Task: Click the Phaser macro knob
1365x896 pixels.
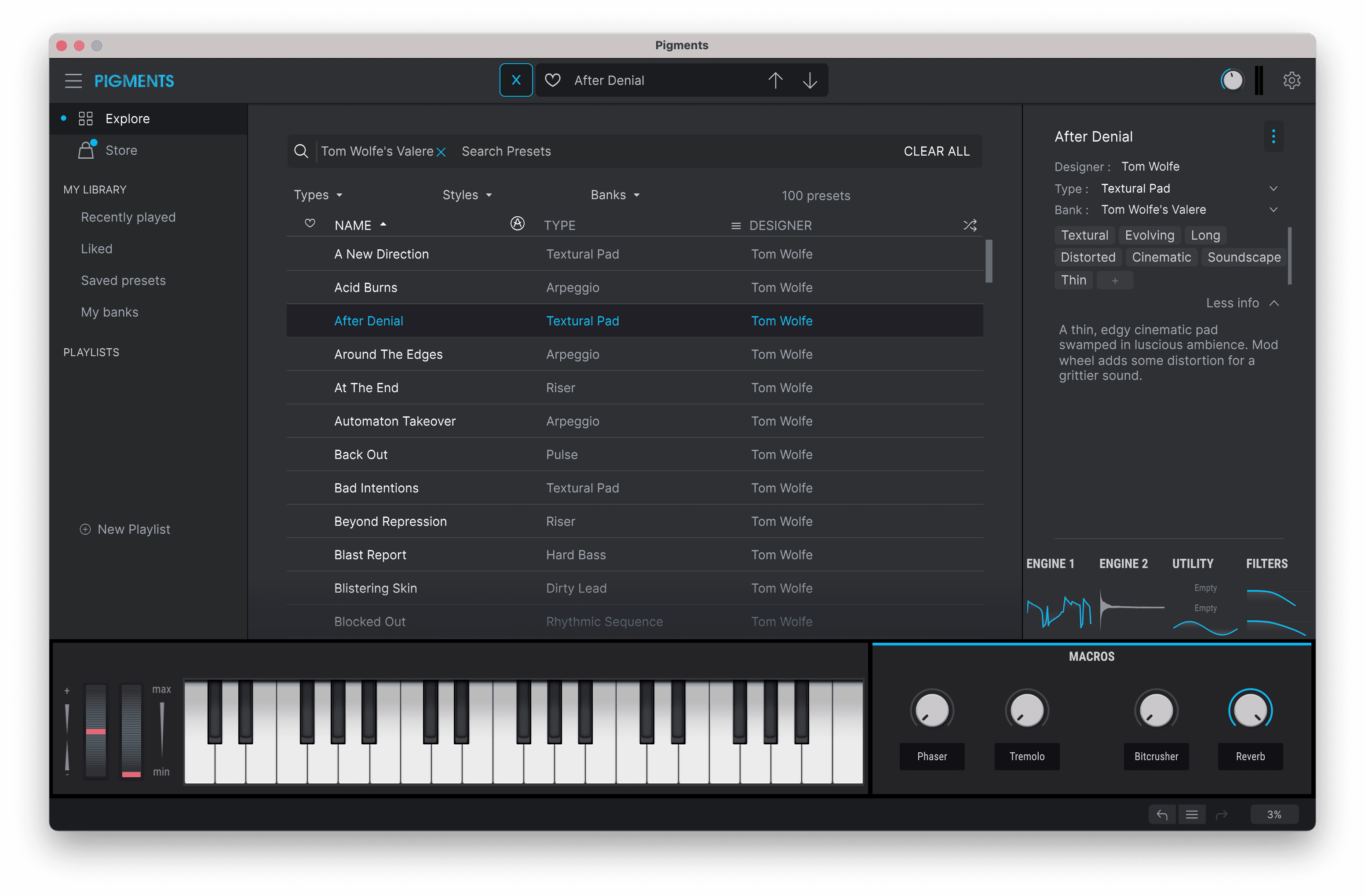Action: click(x=931, y=710)
